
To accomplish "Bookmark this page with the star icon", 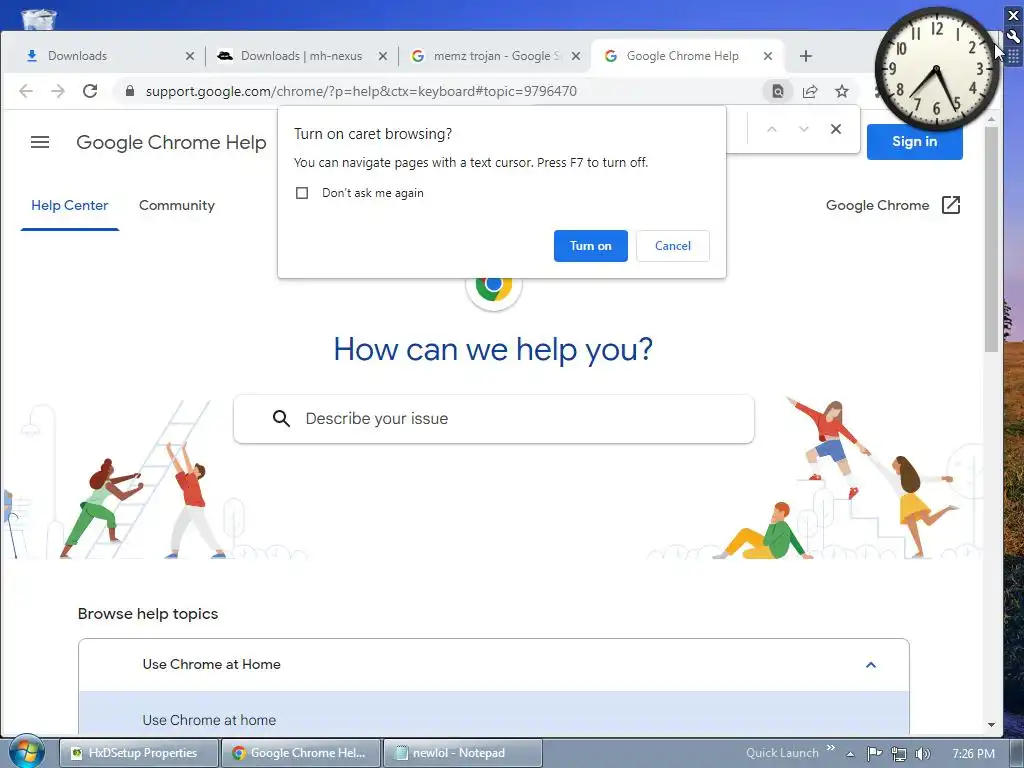I will tap(842, 91).
